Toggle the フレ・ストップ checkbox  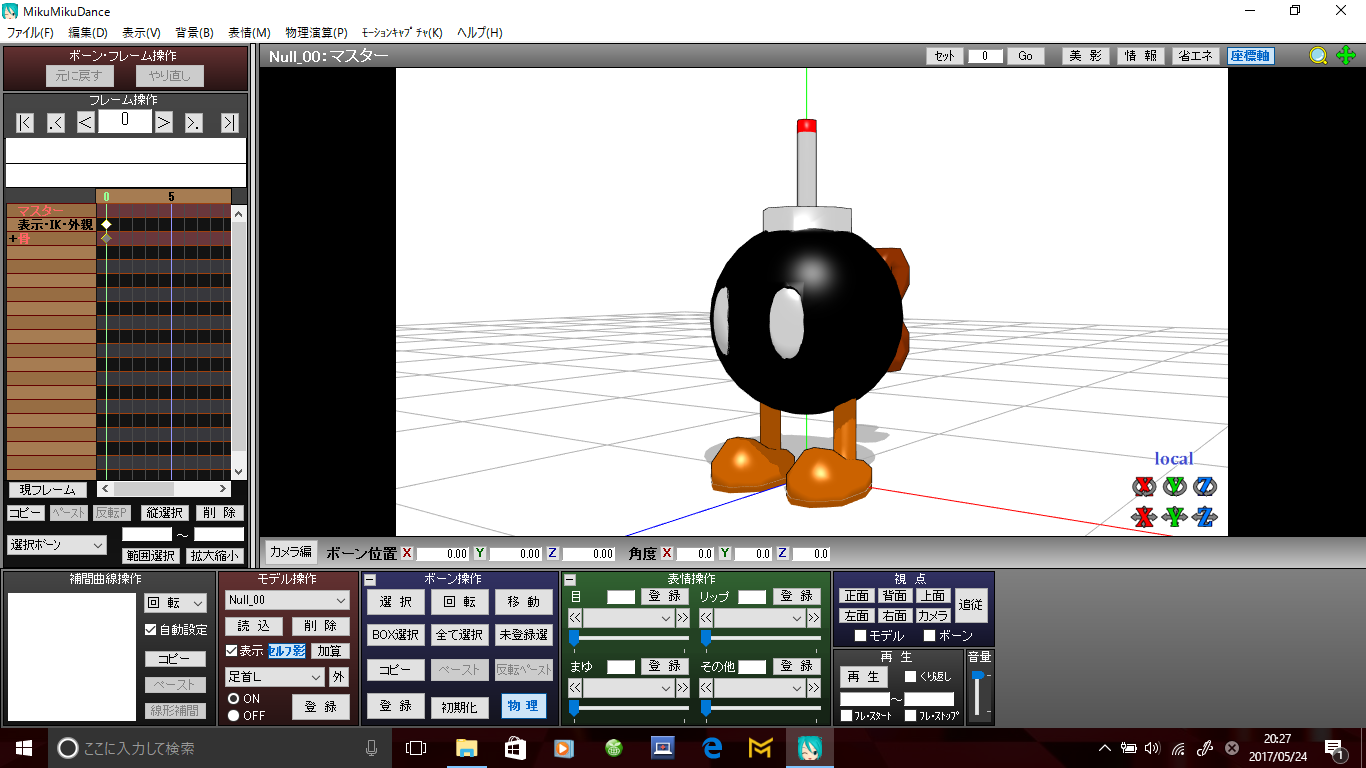911,716
